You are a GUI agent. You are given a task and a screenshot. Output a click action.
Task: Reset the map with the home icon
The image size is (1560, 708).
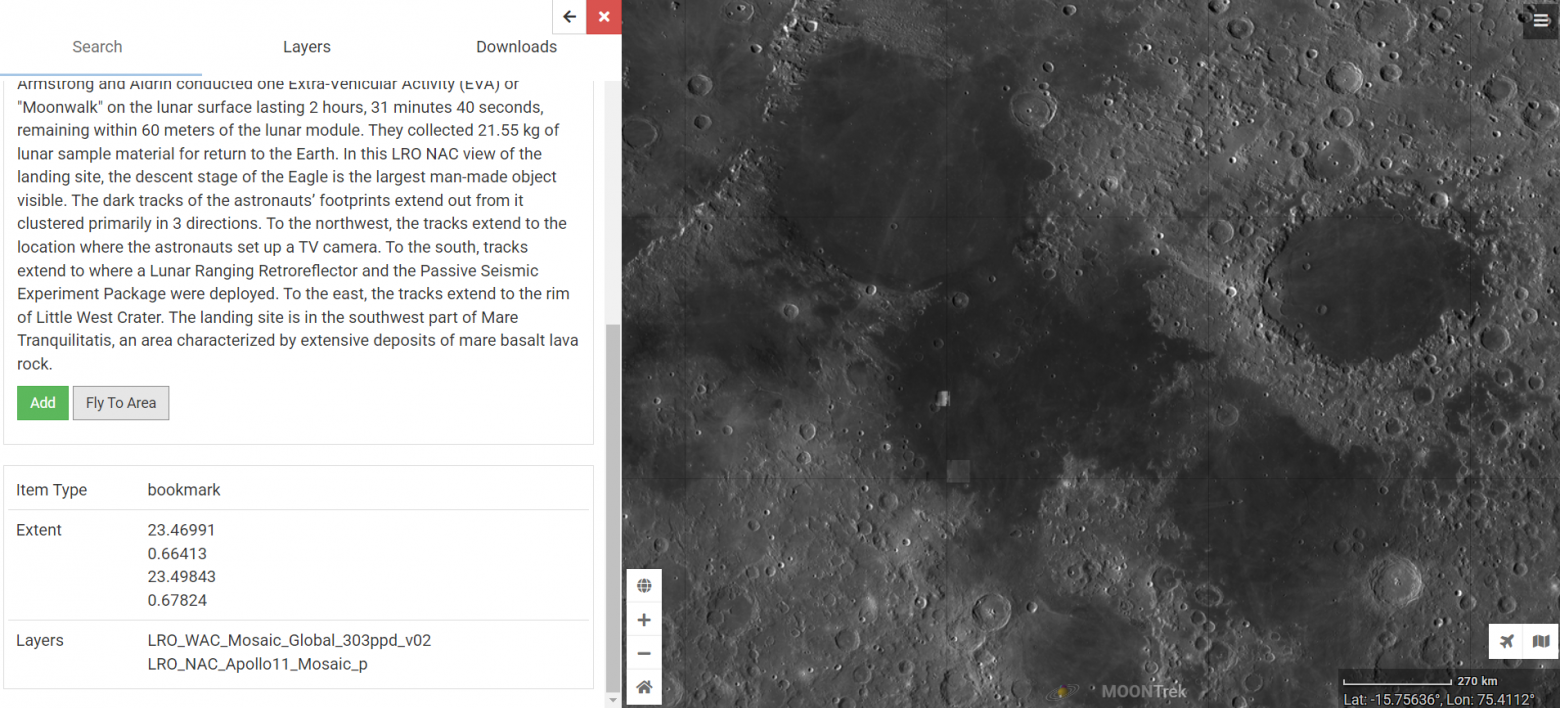tap(644, 687)
